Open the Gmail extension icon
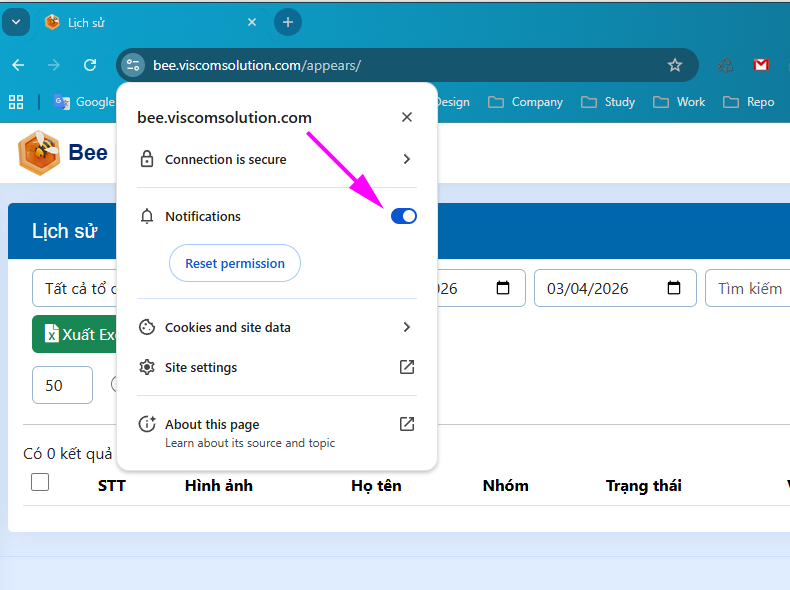 (761, 65)
